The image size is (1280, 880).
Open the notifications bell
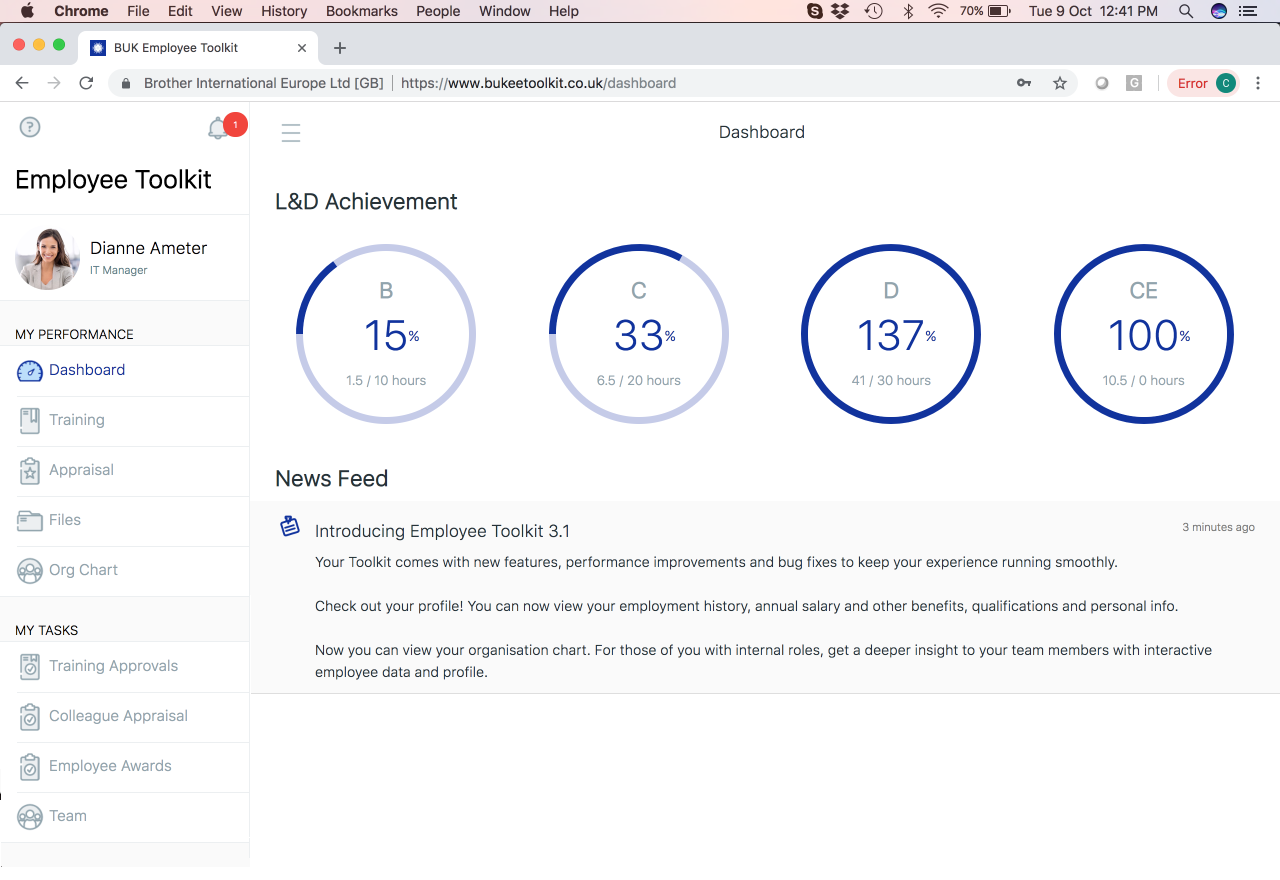tap(218, 128)
